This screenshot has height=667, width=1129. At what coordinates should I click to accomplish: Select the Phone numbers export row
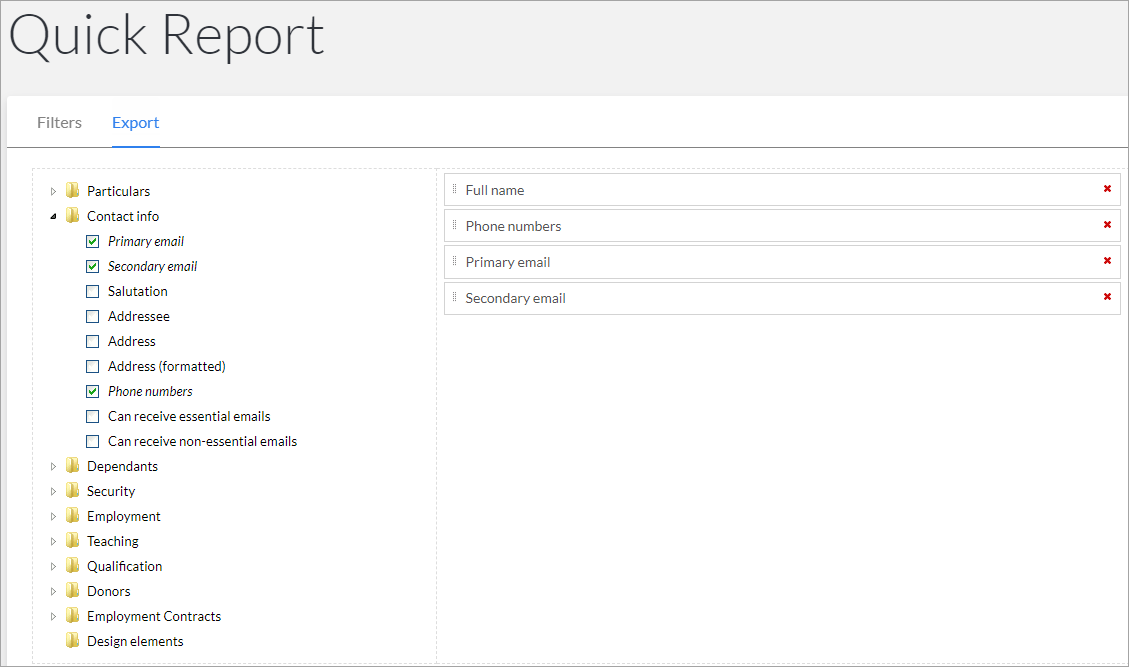point(782,225)
